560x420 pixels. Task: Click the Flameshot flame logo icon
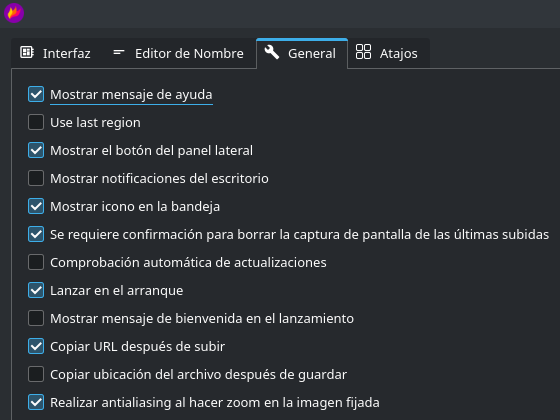(x=14, y=13)
